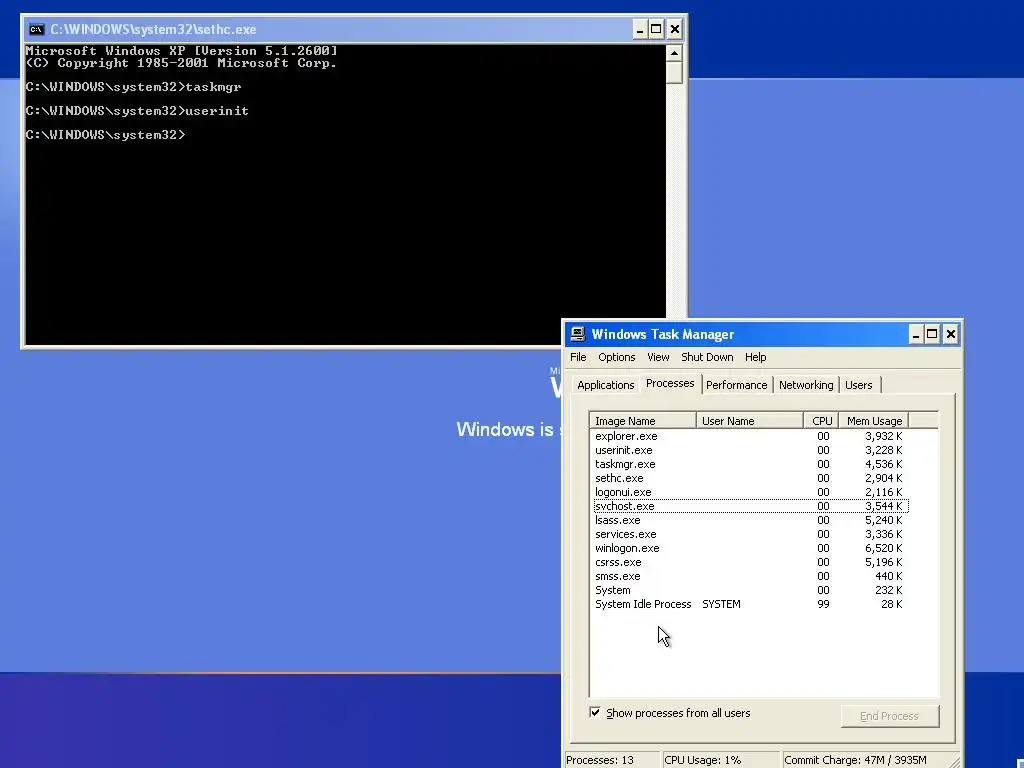
Task: Click the 6,520 K memory value
Action: (x=883, y=549)
